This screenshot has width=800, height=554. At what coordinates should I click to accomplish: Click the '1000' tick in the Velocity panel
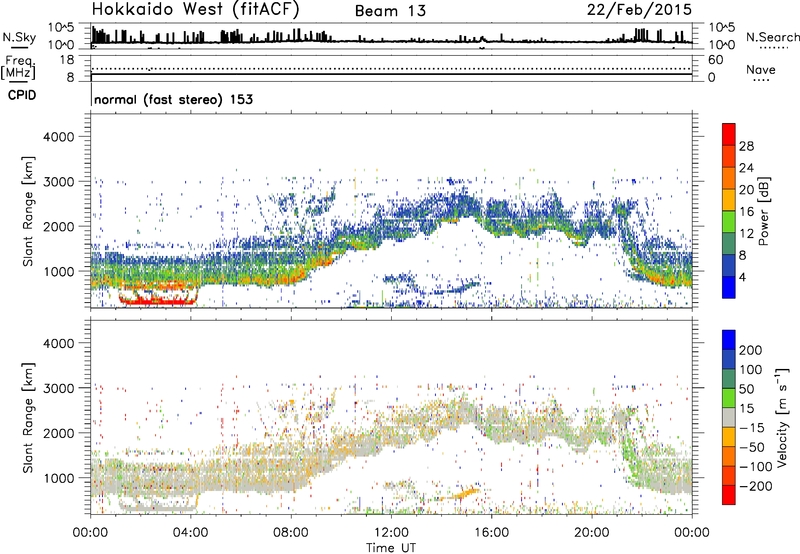pos(58,478)
